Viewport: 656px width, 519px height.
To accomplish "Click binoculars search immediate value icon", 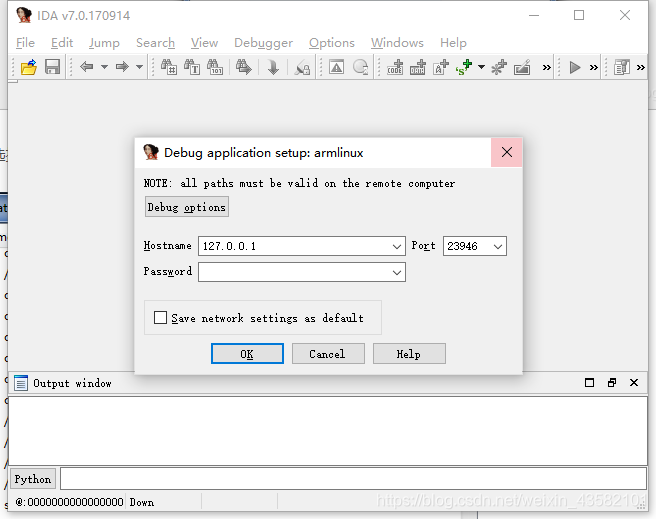I will coord(169,67).
